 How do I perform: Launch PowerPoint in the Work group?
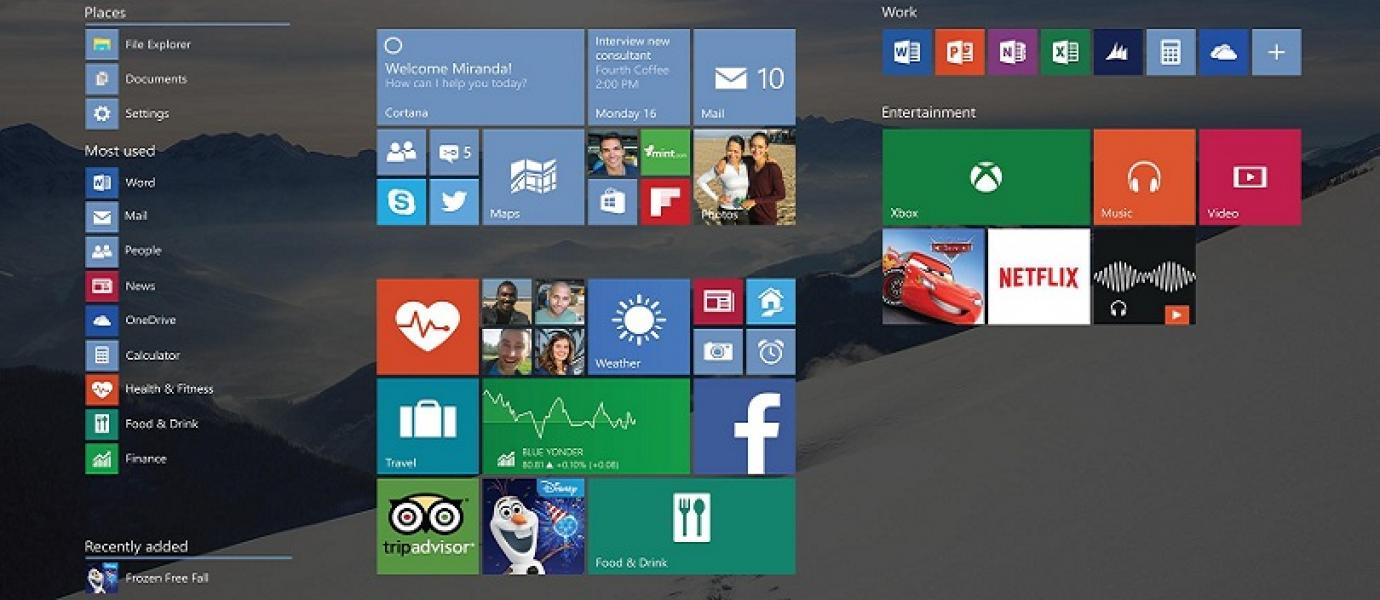pyautogui.click(x=960, y=52)
